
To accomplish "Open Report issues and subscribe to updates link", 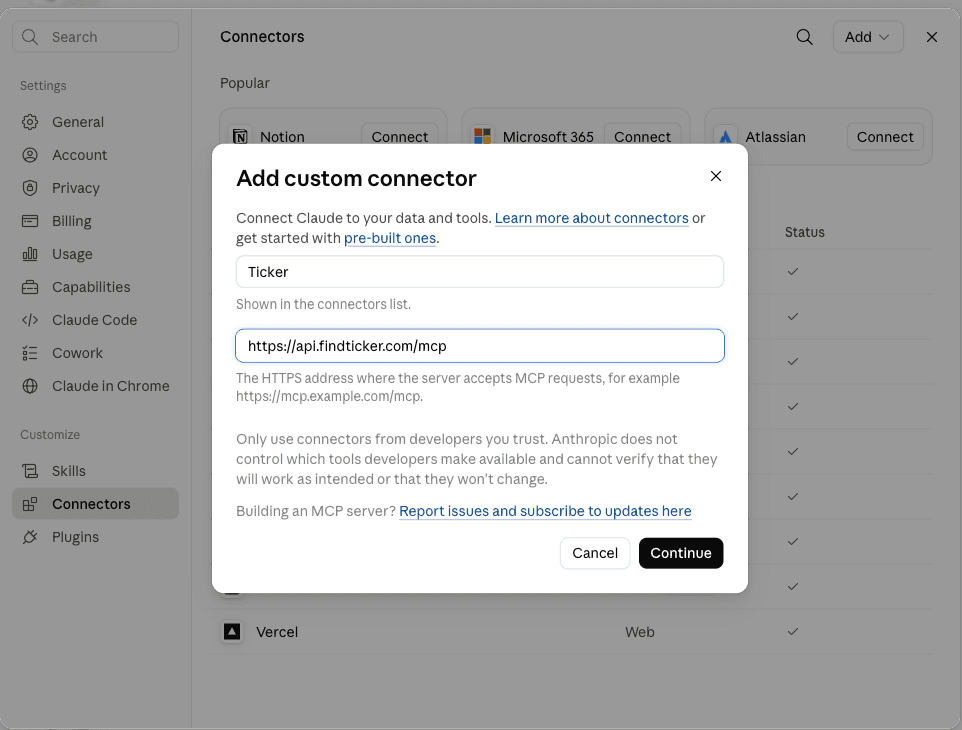I will (x=545, y=511).
